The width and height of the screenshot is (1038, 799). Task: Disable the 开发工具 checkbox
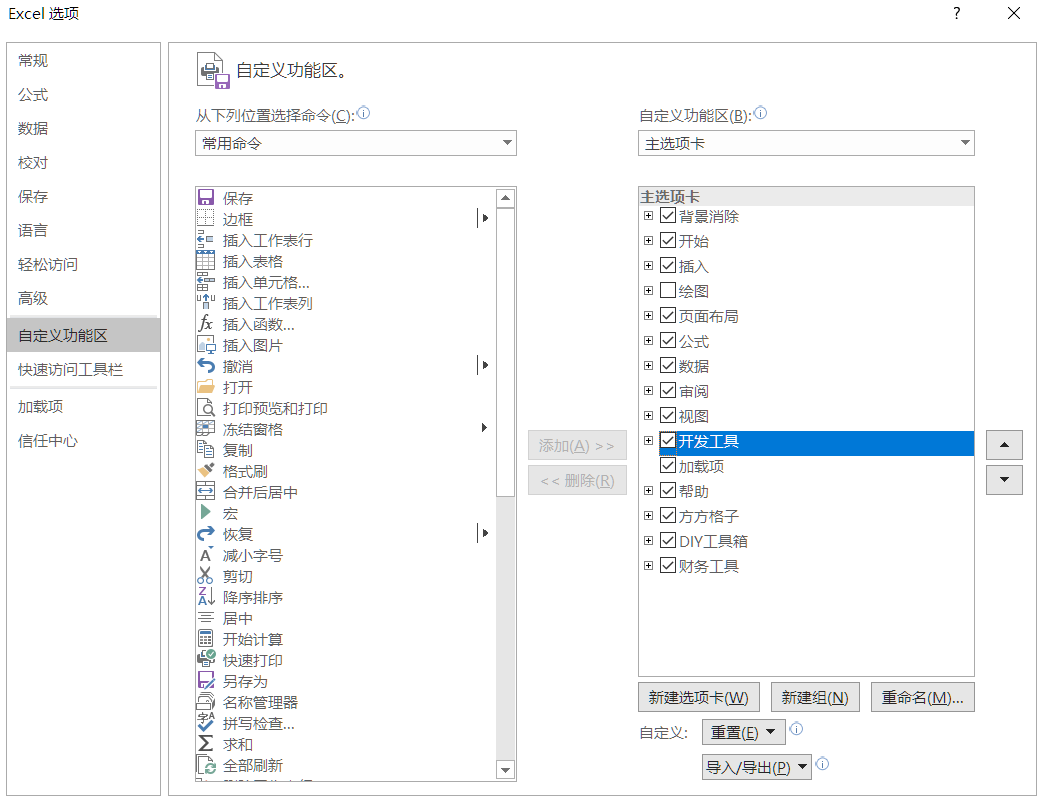coord(668,441)
